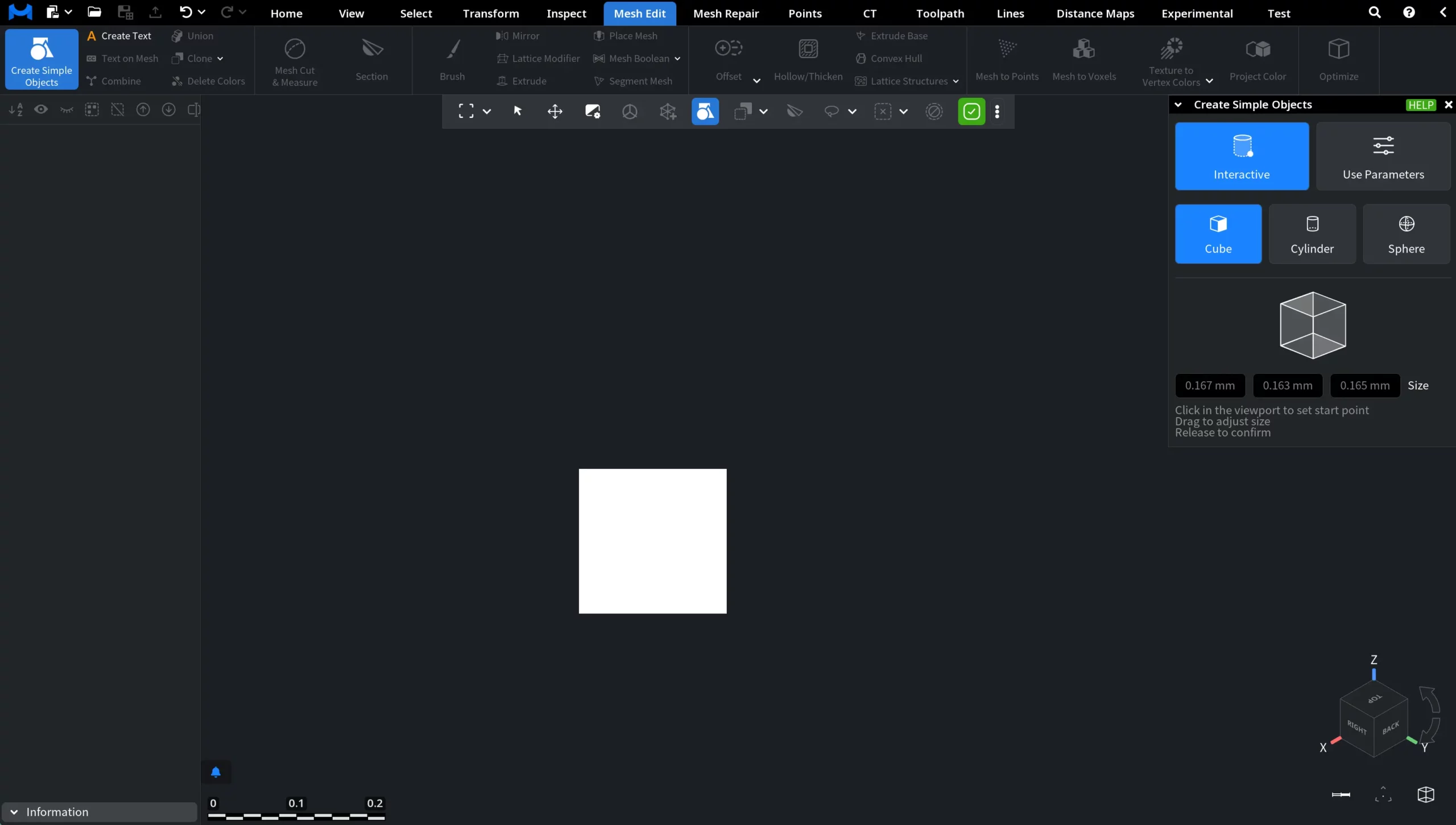Image resolution: width=1456 pixels, height=825 pixels.
Task: Select the Sphere primitive
Action: coord(1407,233)
